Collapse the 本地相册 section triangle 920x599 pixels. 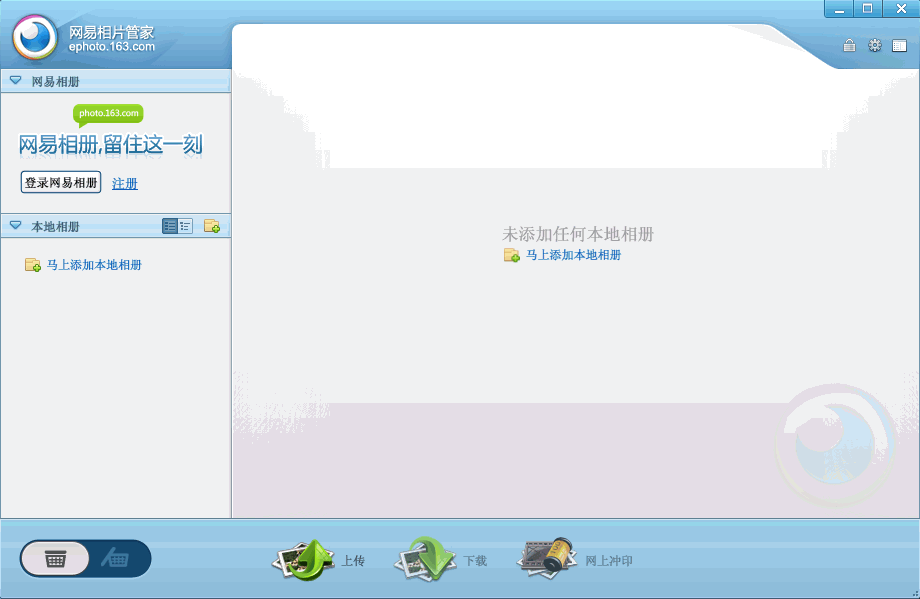tap(16, 225)
